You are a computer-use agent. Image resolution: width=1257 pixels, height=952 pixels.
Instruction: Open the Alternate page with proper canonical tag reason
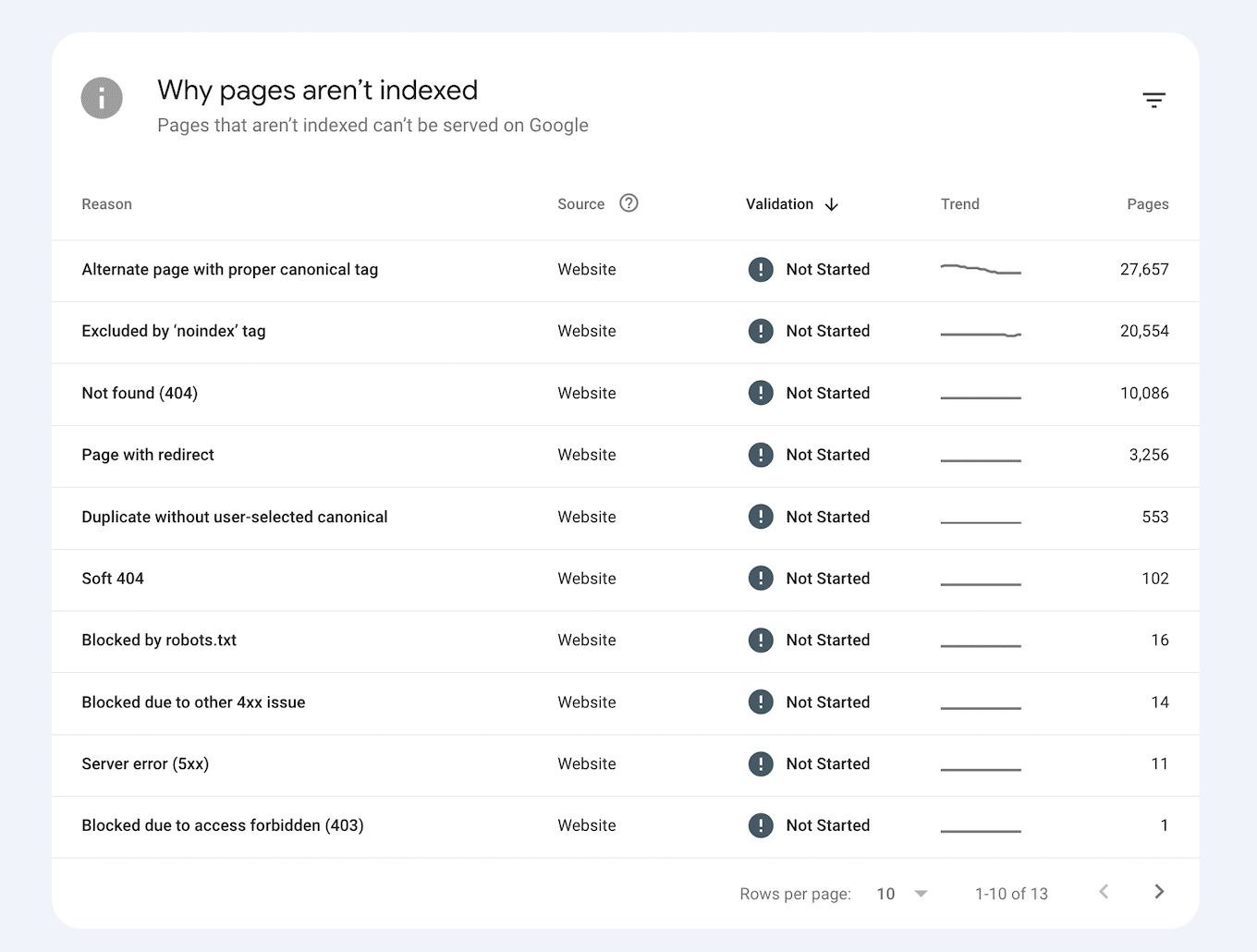tap(229, 269)
